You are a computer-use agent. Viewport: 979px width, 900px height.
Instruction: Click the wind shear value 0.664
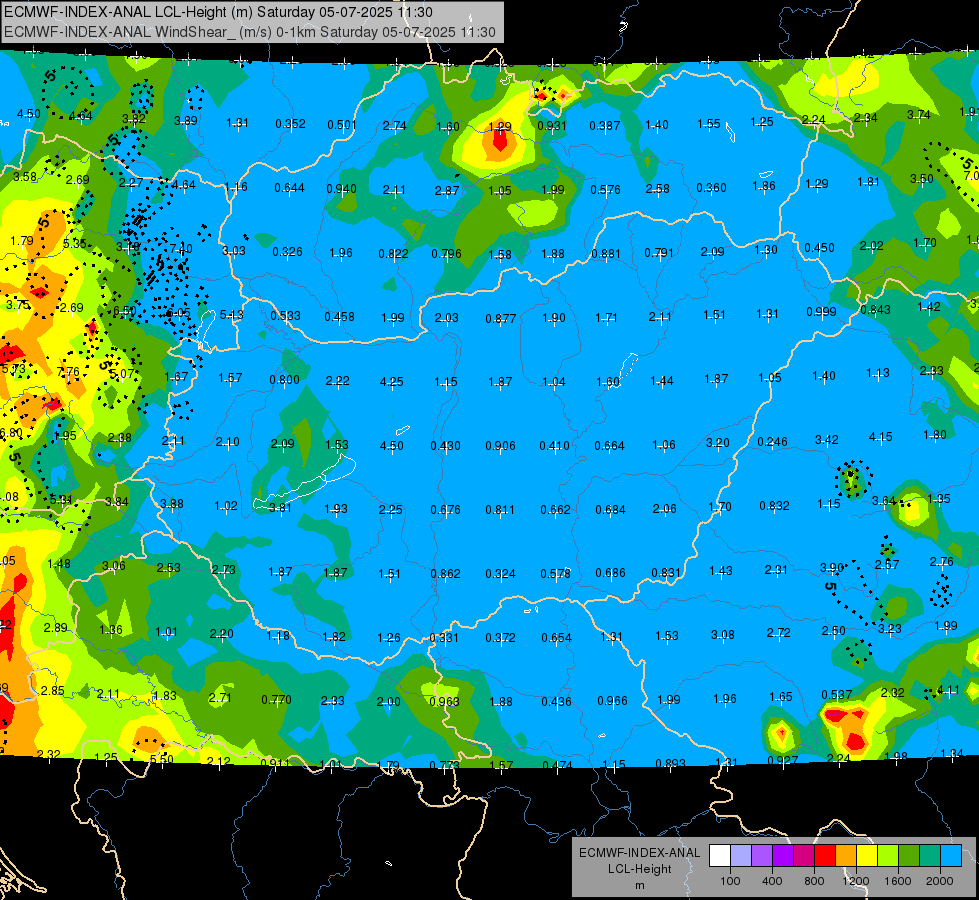pos(609,445)
